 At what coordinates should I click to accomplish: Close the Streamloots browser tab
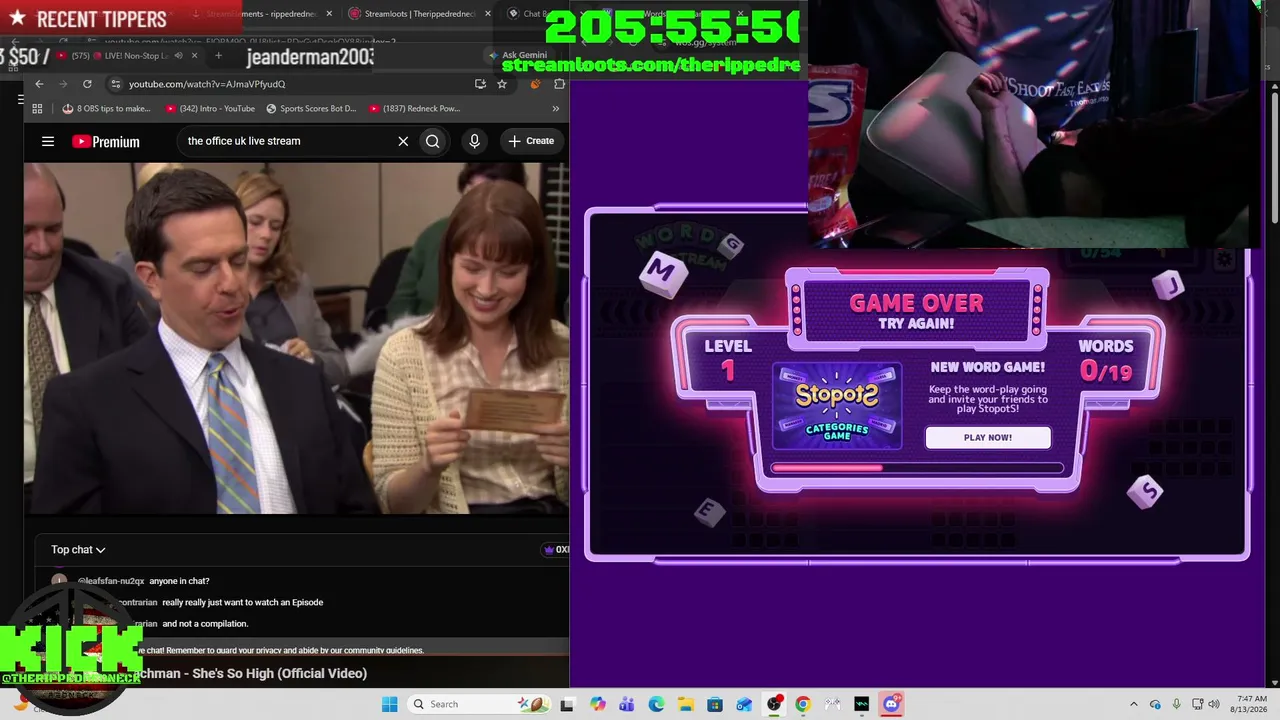tap(487, 14)
